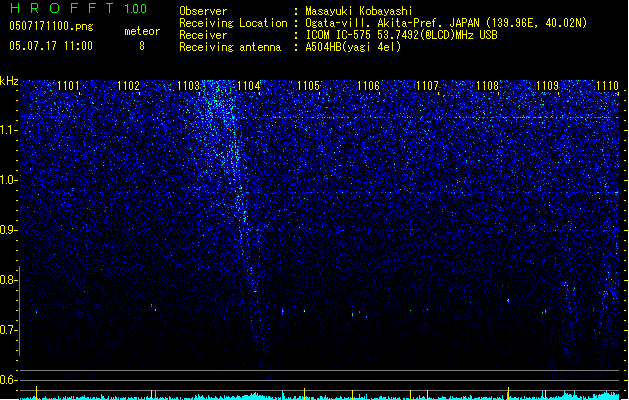Image resolution: width=629 pixels, height=400 pixels.
Task: Click the 1110 time marker
Action: pos(607,85)
